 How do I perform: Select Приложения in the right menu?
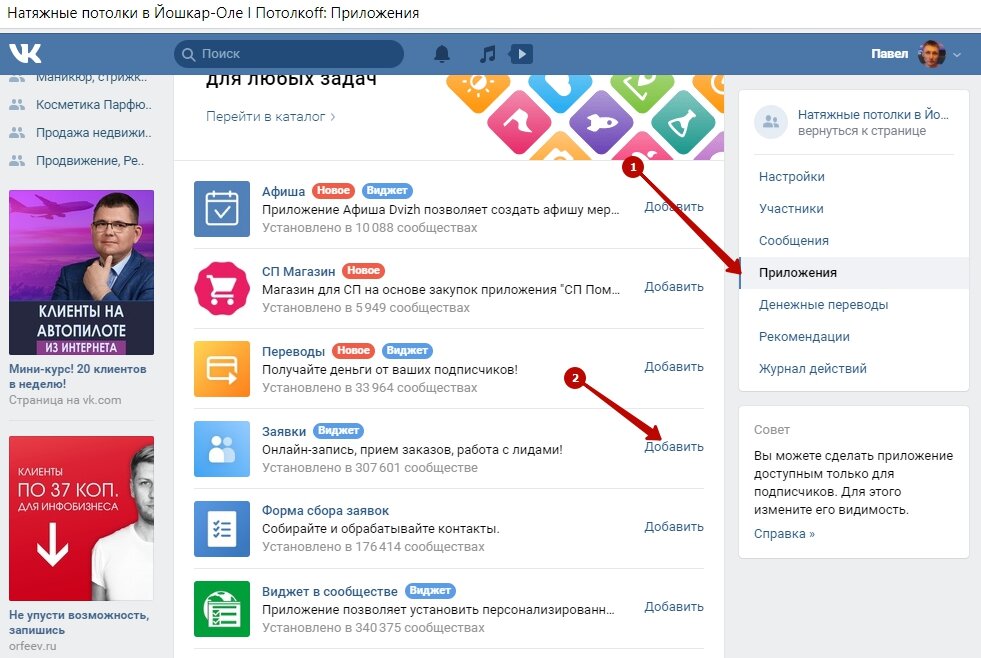click(x=854, y=273)
